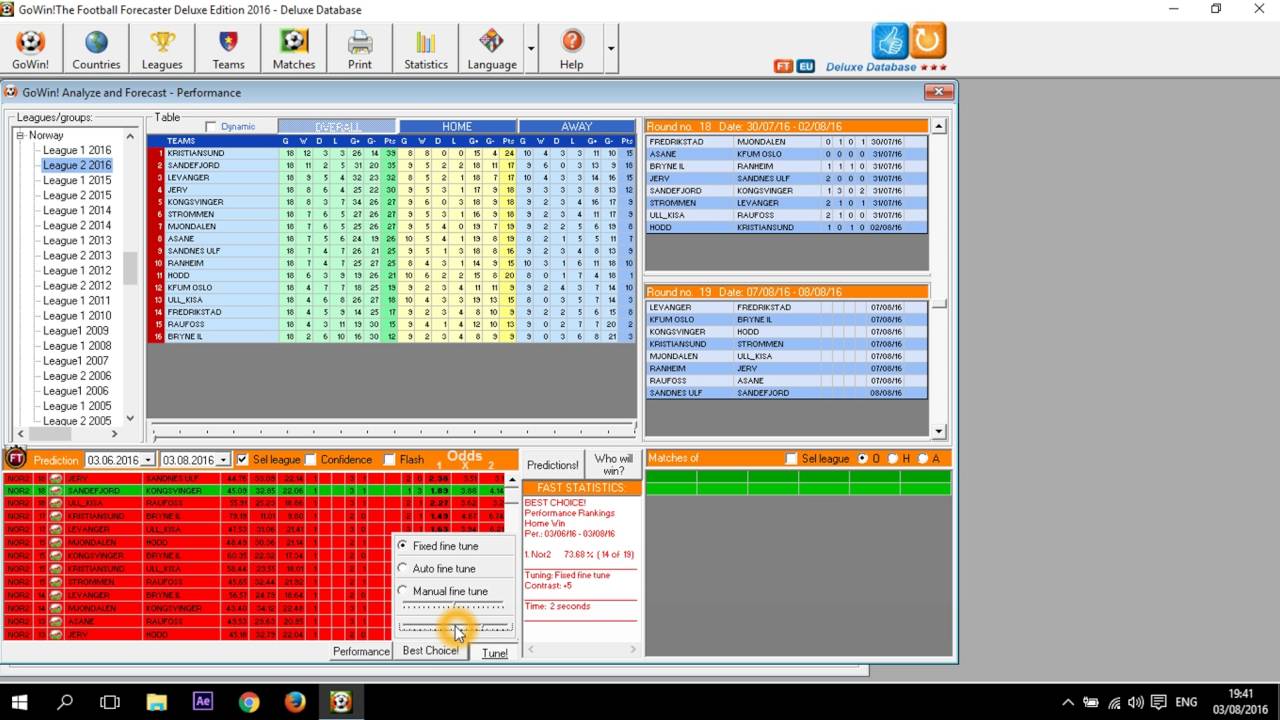
Task: Adjust the manual fine tune slider
Action: (x=453, y=605)
